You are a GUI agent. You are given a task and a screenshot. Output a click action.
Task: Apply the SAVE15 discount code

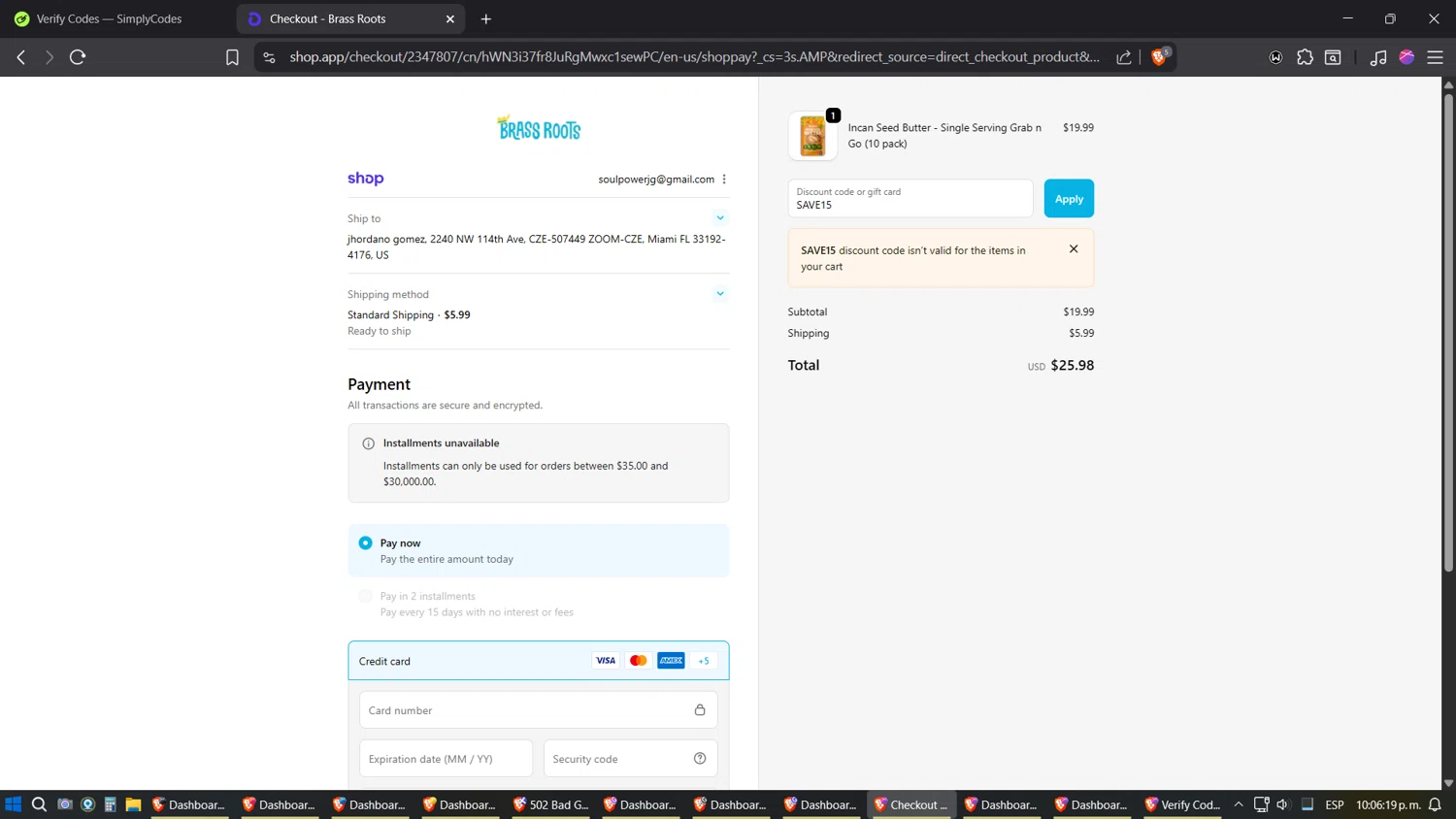(x=1069, y=199)
